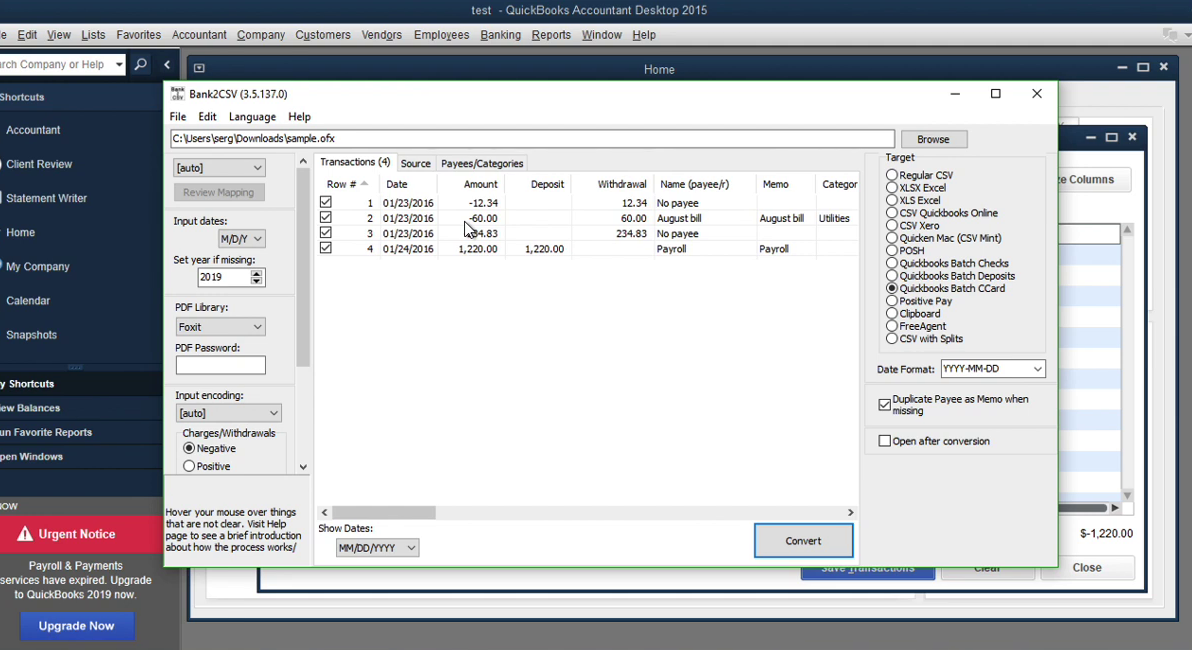Open Snapshots in the sidebar
1192x650 pixels.
pos(31,335)
